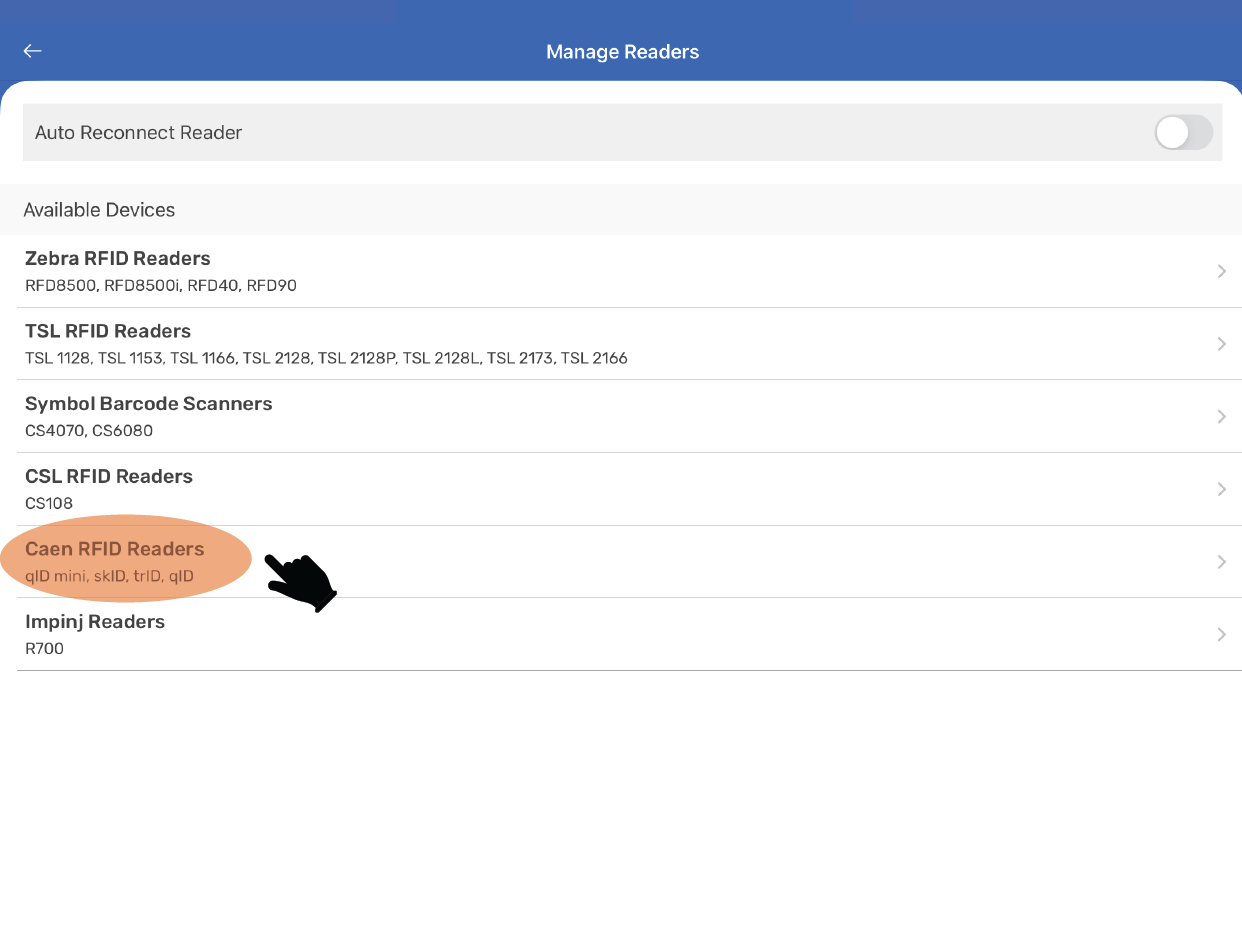
Task: Select Zebra RFID Readers title
Action: (x=117, y=259)
